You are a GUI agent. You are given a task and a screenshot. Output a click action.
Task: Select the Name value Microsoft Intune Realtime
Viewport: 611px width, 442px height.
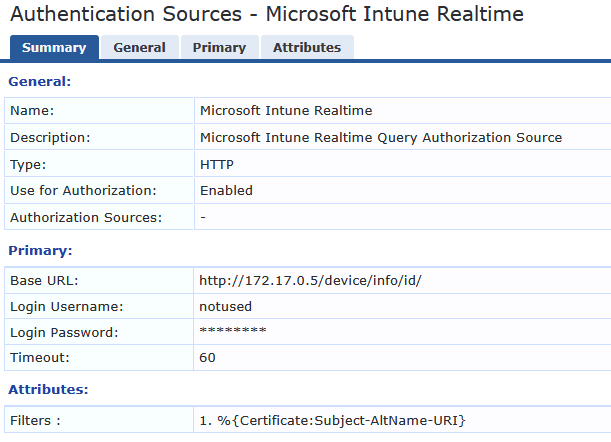click(286, 111)
